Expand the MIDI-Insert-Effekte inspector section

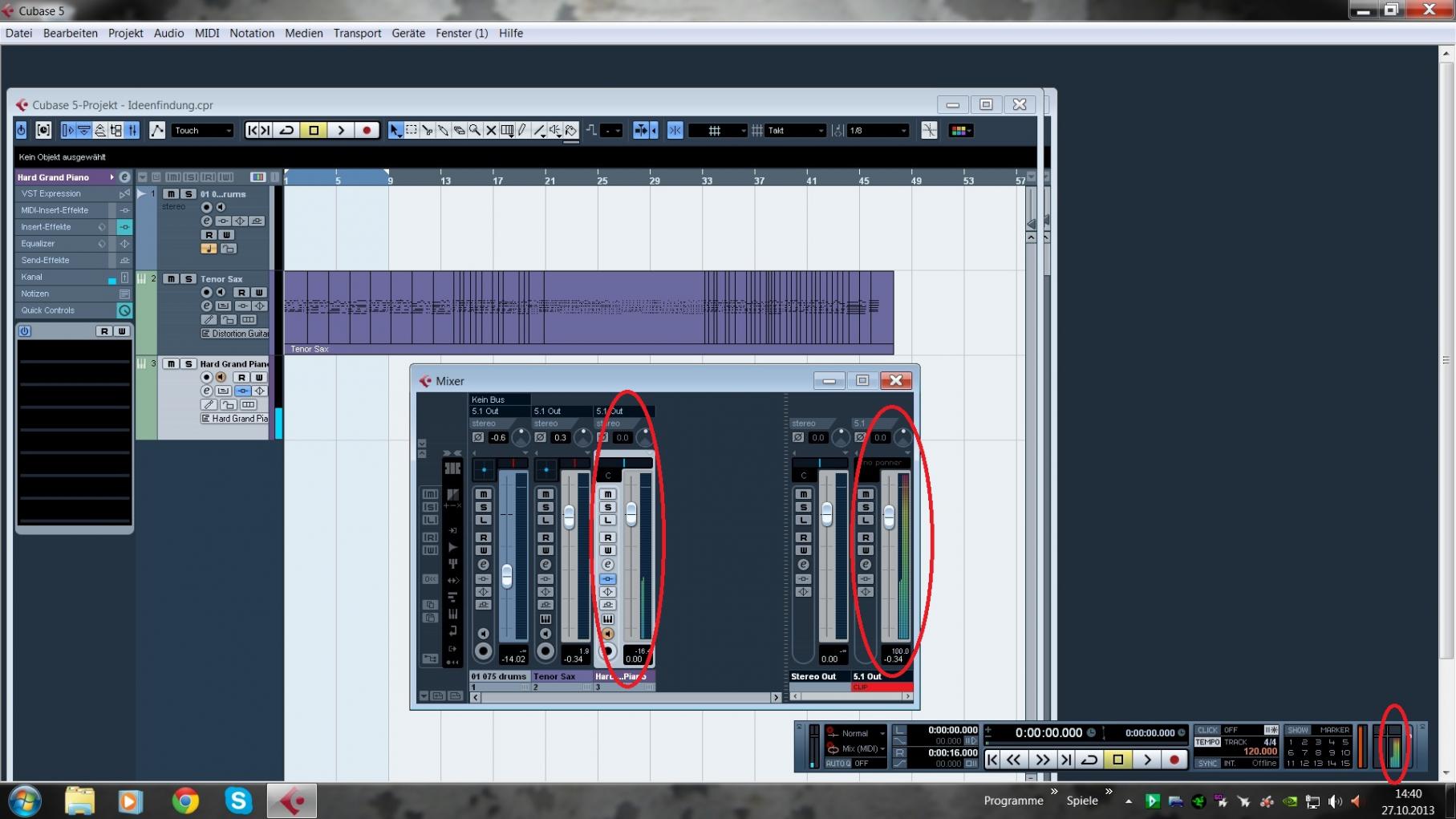(73, 210)
